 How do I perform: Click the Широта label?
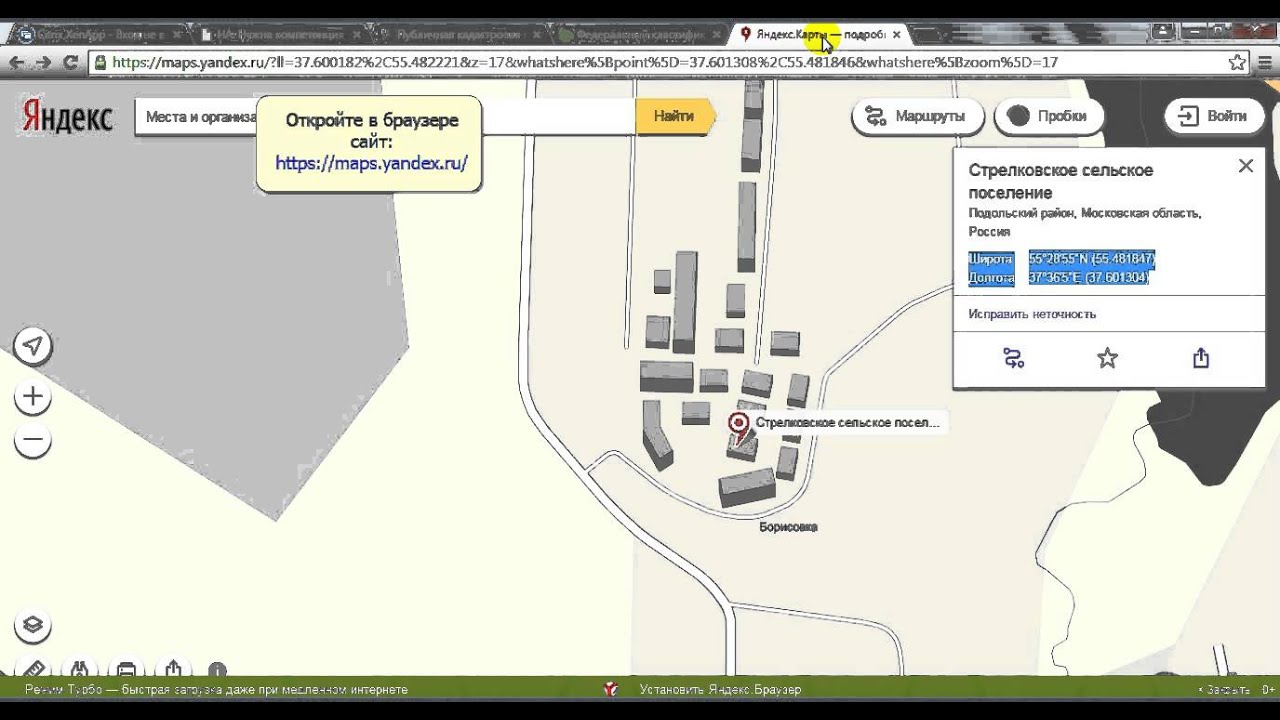point(991,259)
